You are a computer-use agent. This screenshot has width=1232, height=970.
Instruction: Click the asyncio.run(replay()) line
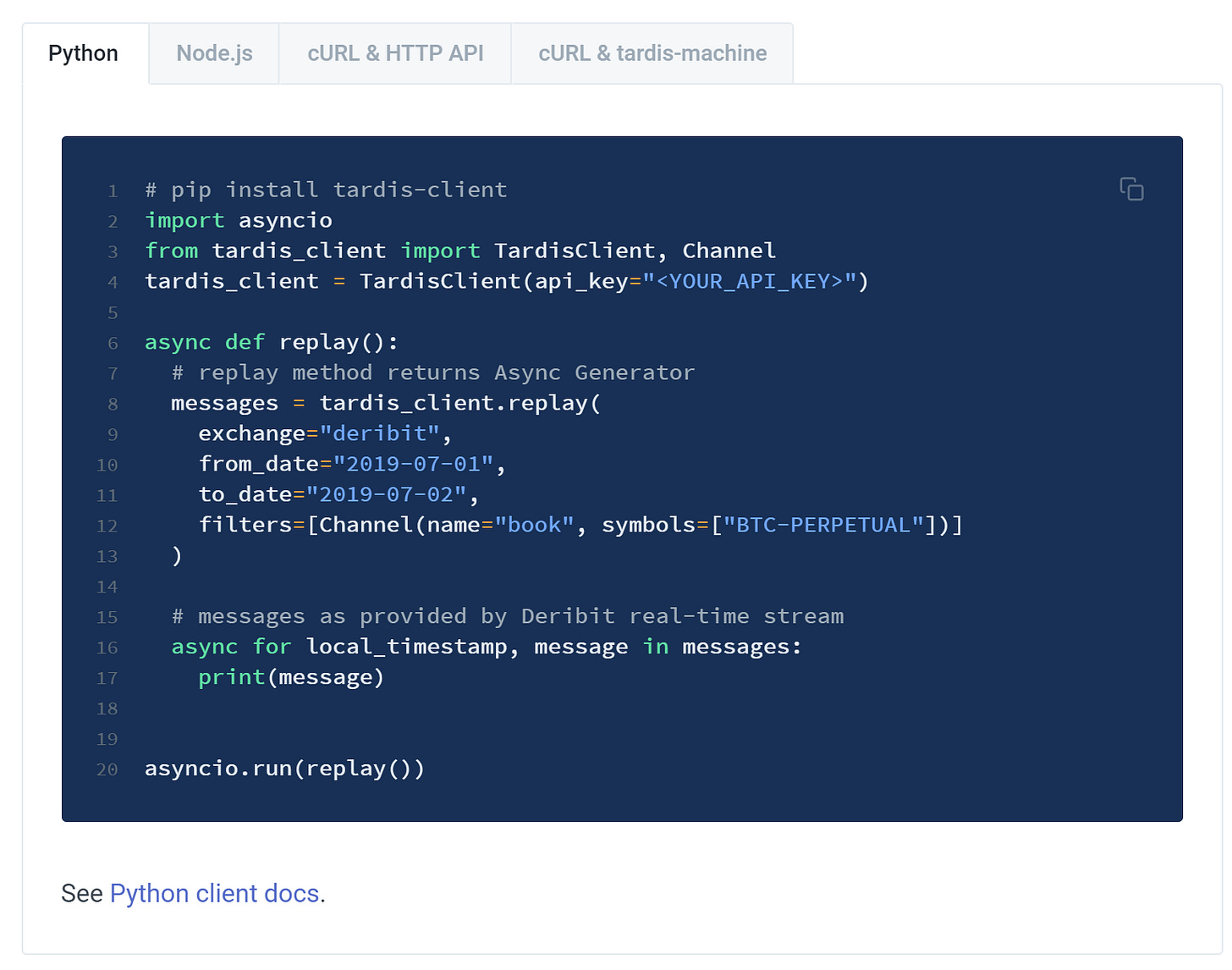284,769
